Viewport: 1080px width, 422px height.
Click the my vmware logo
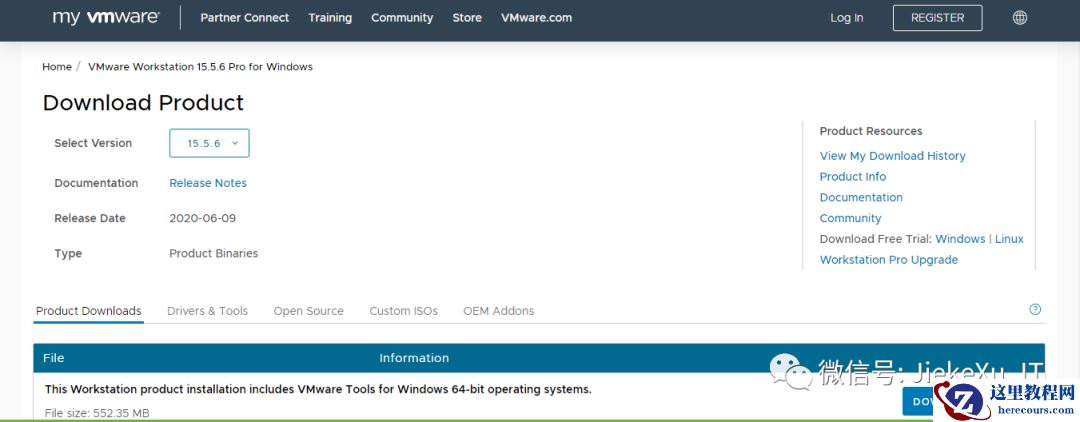click(x=106, y=17)
